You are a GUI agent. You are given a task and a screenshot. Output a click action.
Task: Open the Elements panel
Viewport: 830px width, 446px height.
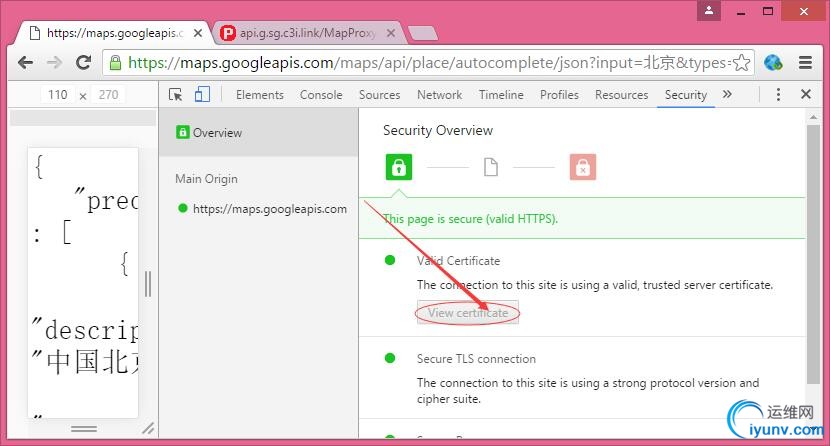[260, 95]
